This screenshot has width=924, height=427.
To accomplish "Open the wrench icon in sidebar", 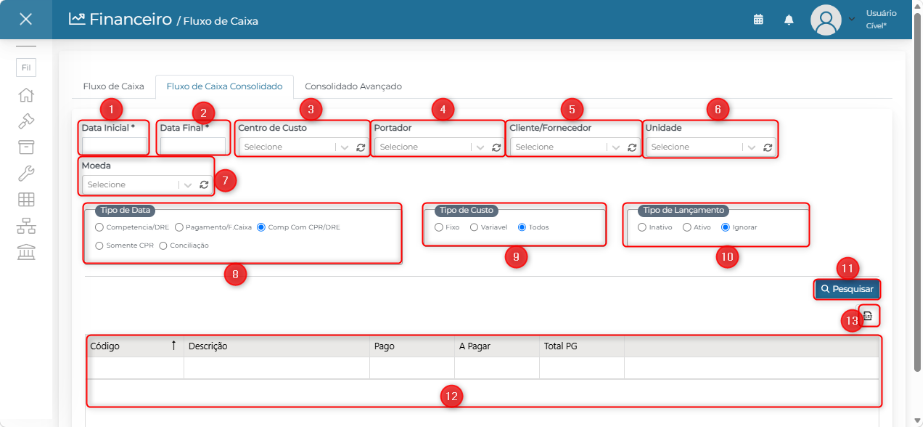I will click(26, 173).
